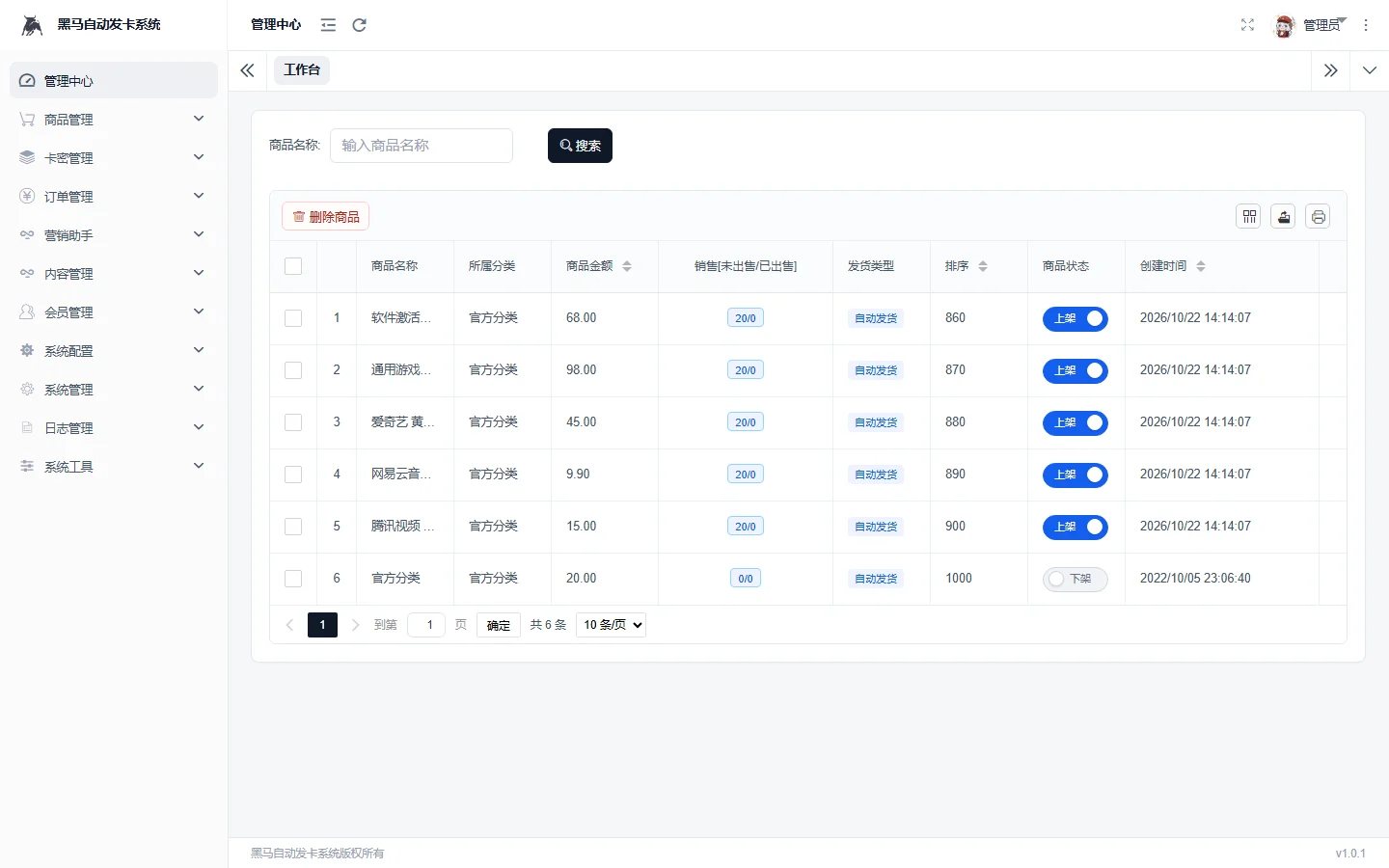Expand the 商品管理 sidebar menu
The width and height of the screenshot is (1389, 868).
pos(114,120)
